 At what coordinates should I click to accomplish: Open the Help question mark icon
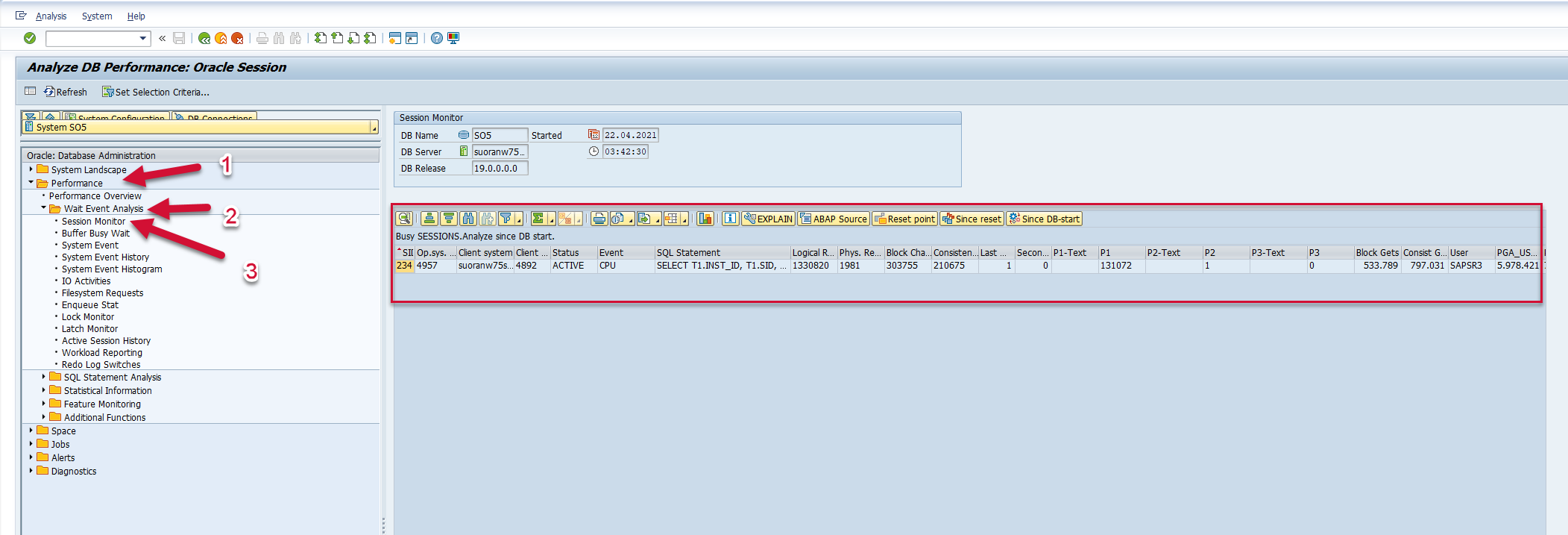click(437, 38)
